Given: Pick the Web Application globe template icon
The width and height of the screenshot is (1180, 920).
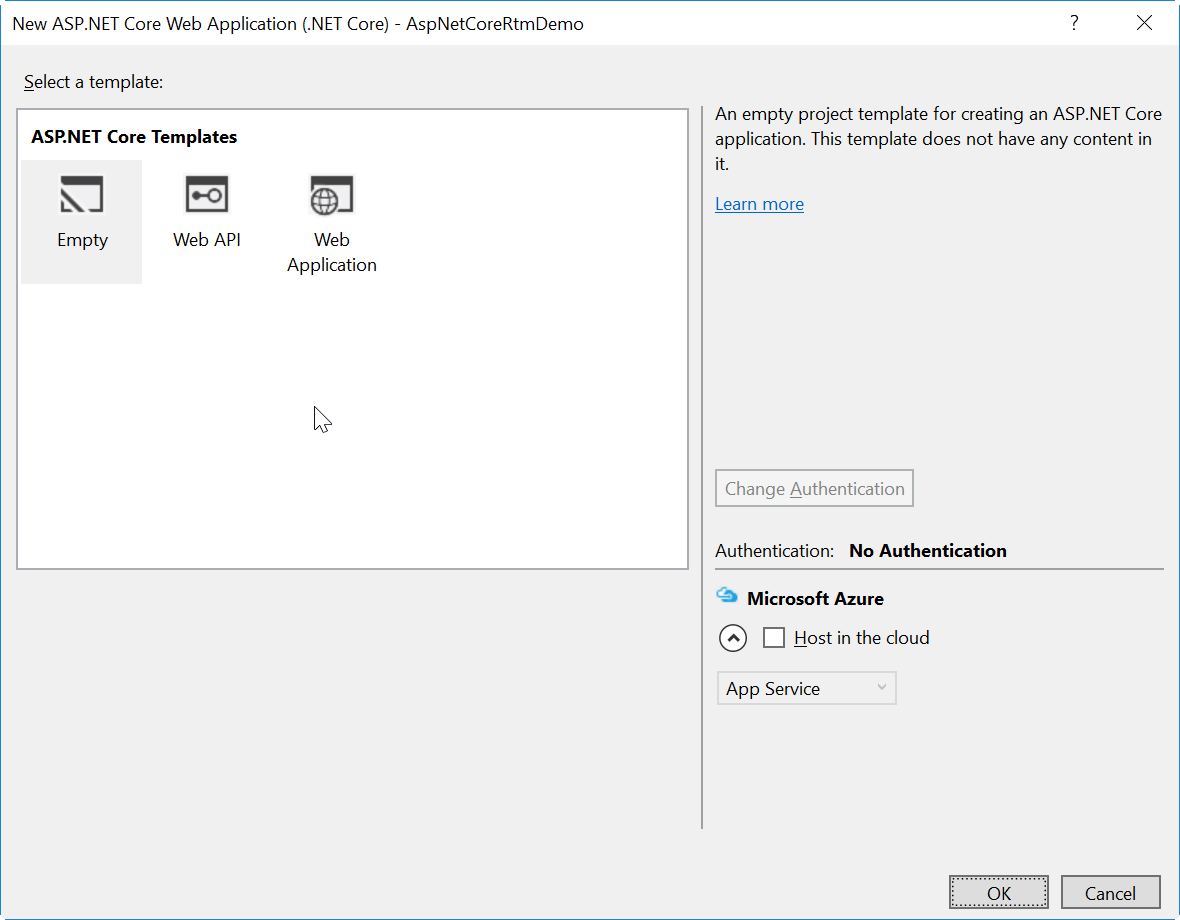Looking at the screenshot, I should pos(331,195).
